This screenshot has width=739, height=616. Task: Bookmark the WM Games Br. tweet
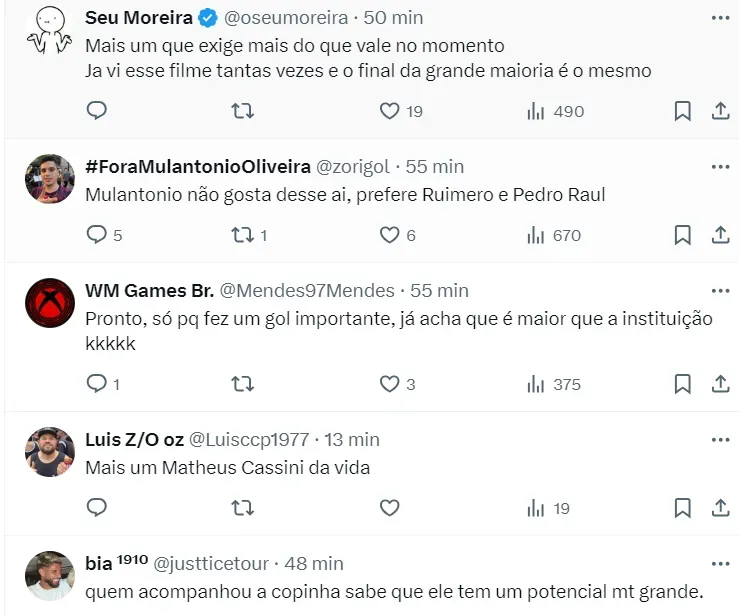[682, 384]
